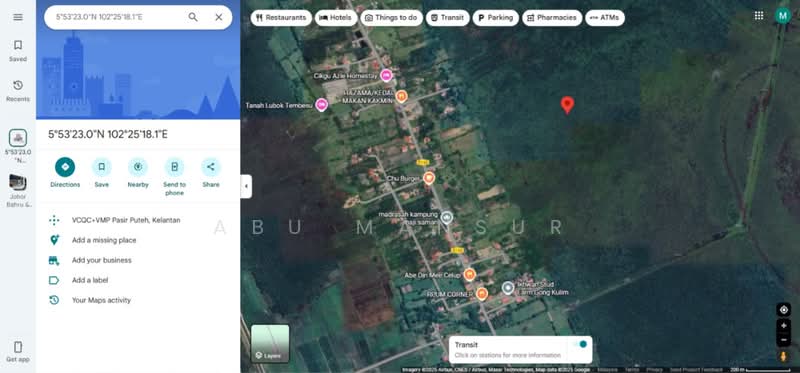800x373 pixels.
Task: Filter map by Transit chip
Action: [x=447, y=17]
